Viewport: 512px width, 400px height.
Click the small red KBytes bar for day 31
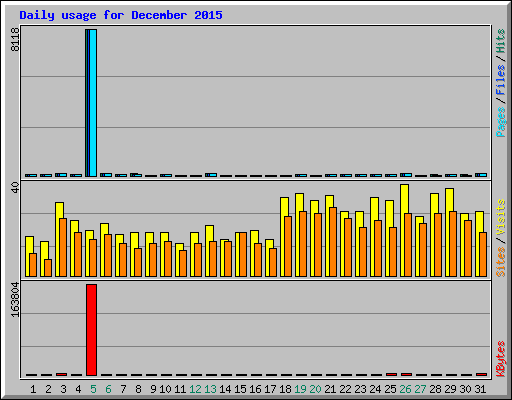pyautogui.click(x=481, y=374)
